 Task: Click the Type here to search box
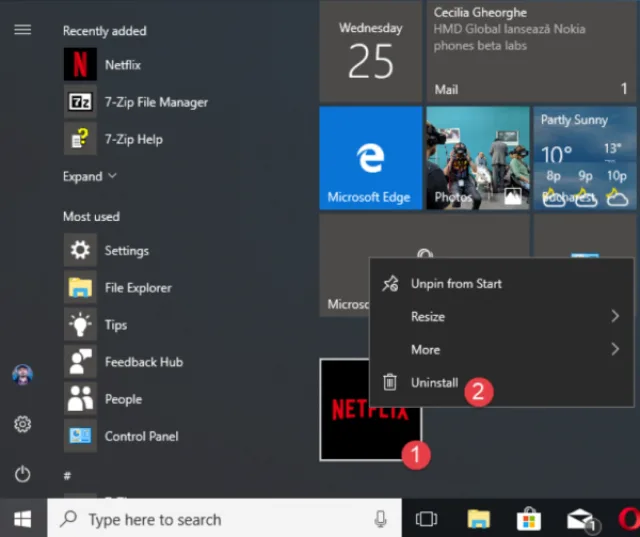pyautogui.click(x=224, y=519)
